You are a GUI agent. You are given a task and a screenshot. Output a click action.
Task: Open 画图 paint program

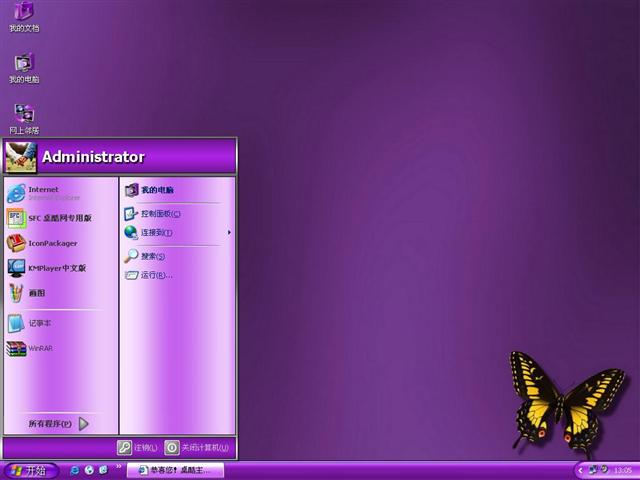(x=60, y=293)
